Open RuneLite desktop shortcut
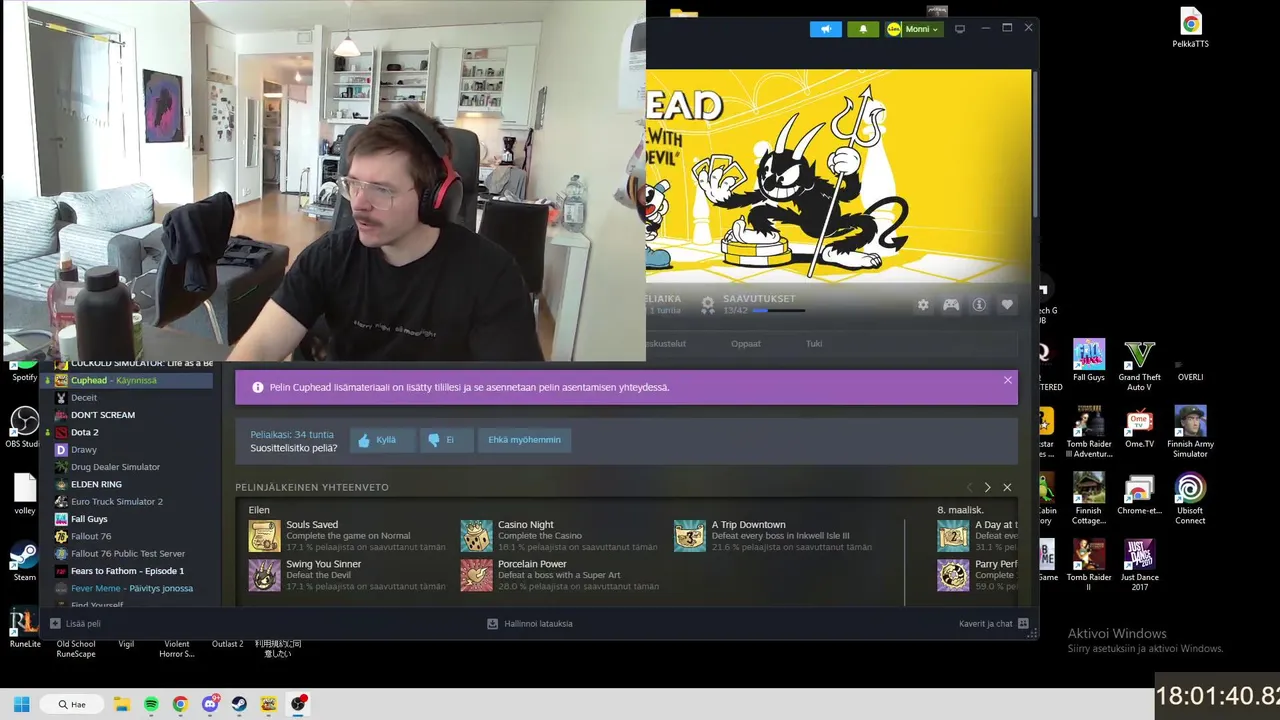 24,628
